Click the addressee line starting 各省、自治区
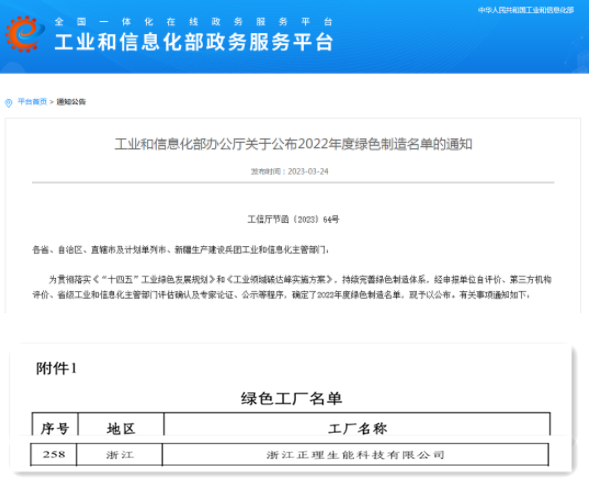Screen dimensions: 589x484 click(181, 250)
